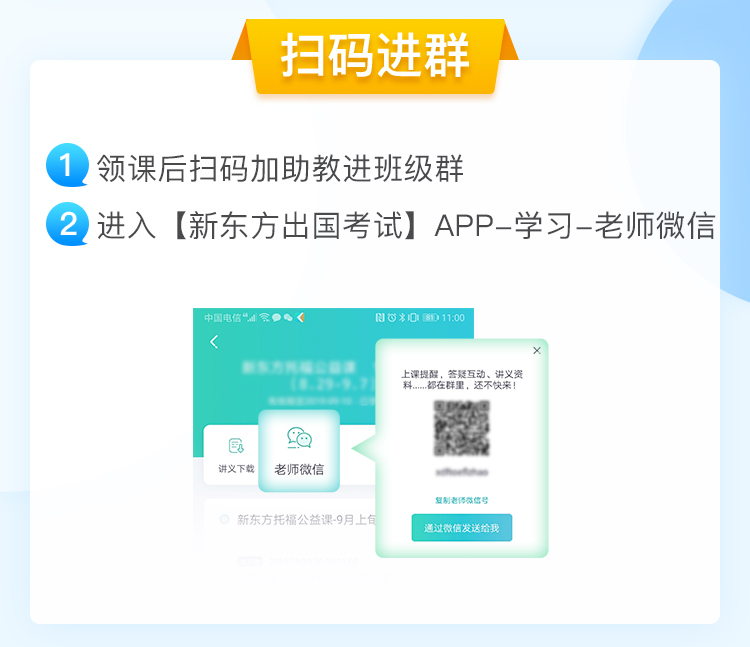Click the blue number 2 step bubble
Viewport: 750px width, 647px height.
(x=67, y=224)
